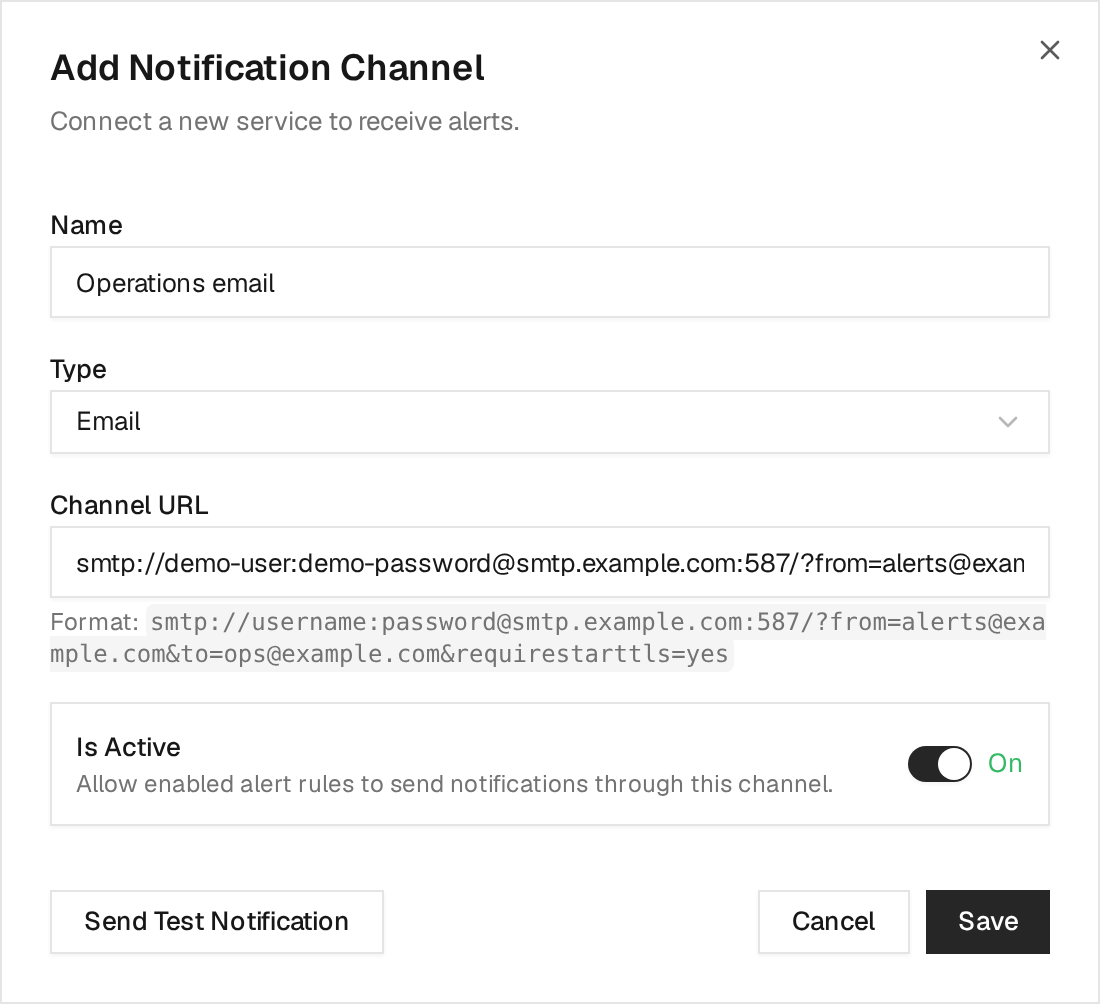1100x1004 pixels.
Task: Click Send Test Notification button
Action: (217, 922)
